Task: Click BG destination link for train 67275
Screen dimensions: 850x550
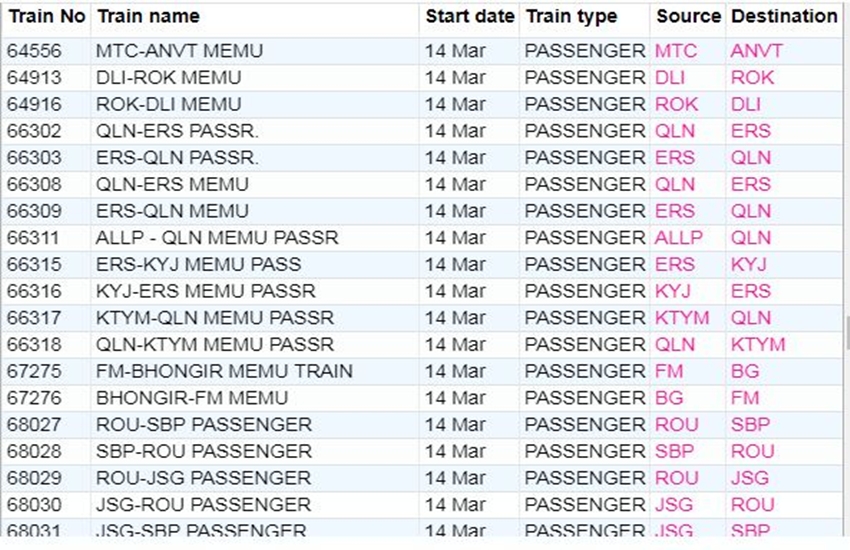Action: click(x=744, y=371)
